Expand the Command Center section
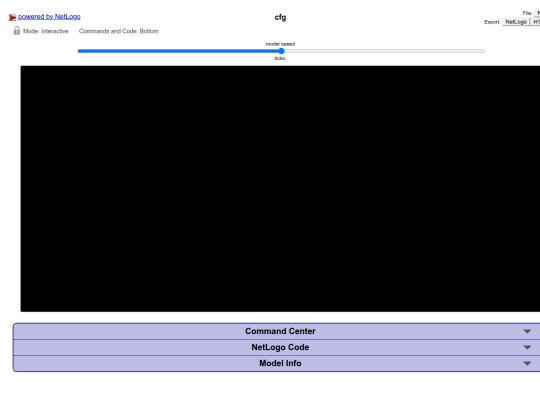Viewport: 540px width, 405px height. click(277, 331)
